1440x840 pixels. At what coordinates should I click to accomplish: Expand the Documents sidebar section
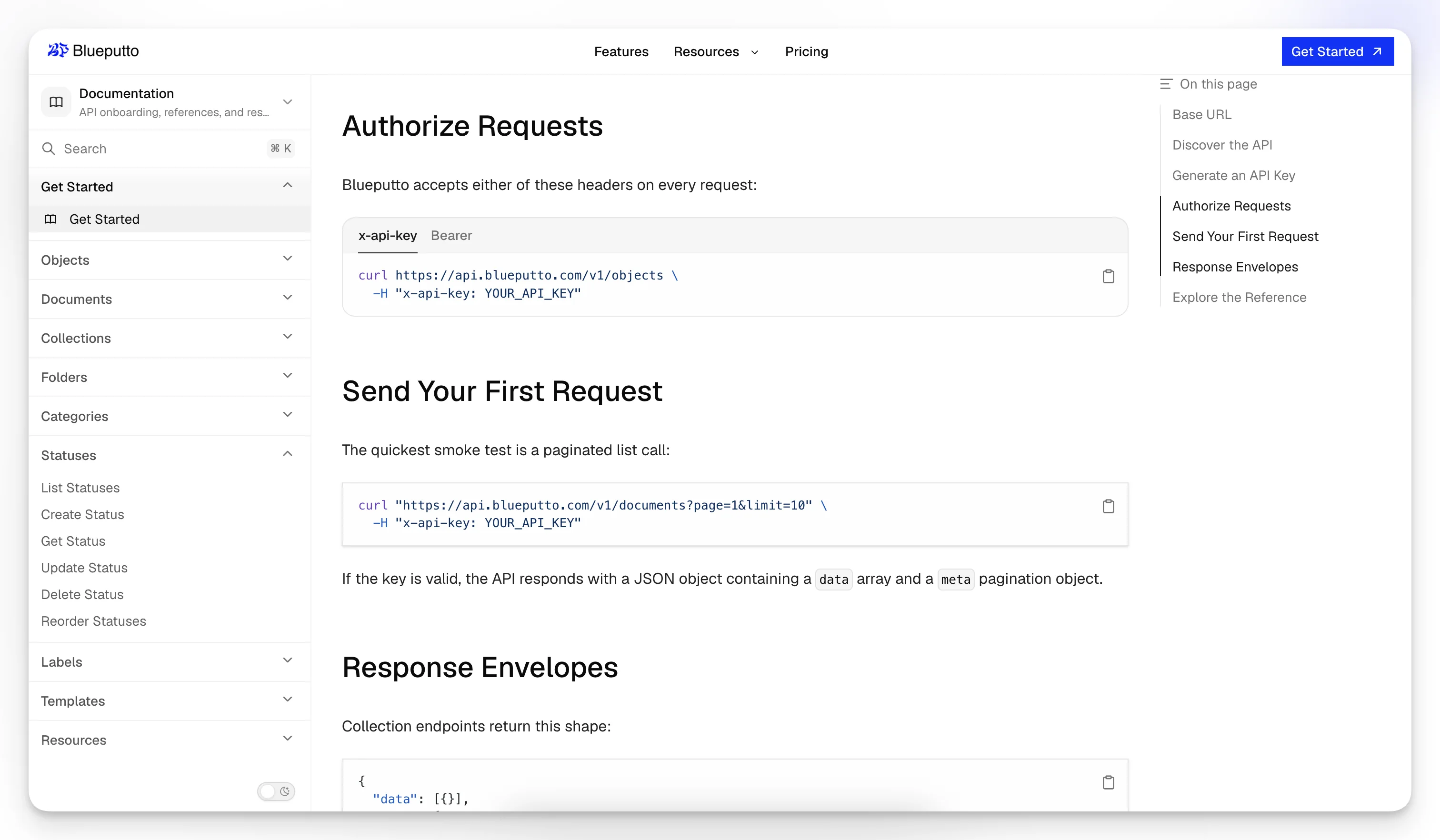point(169,299)
